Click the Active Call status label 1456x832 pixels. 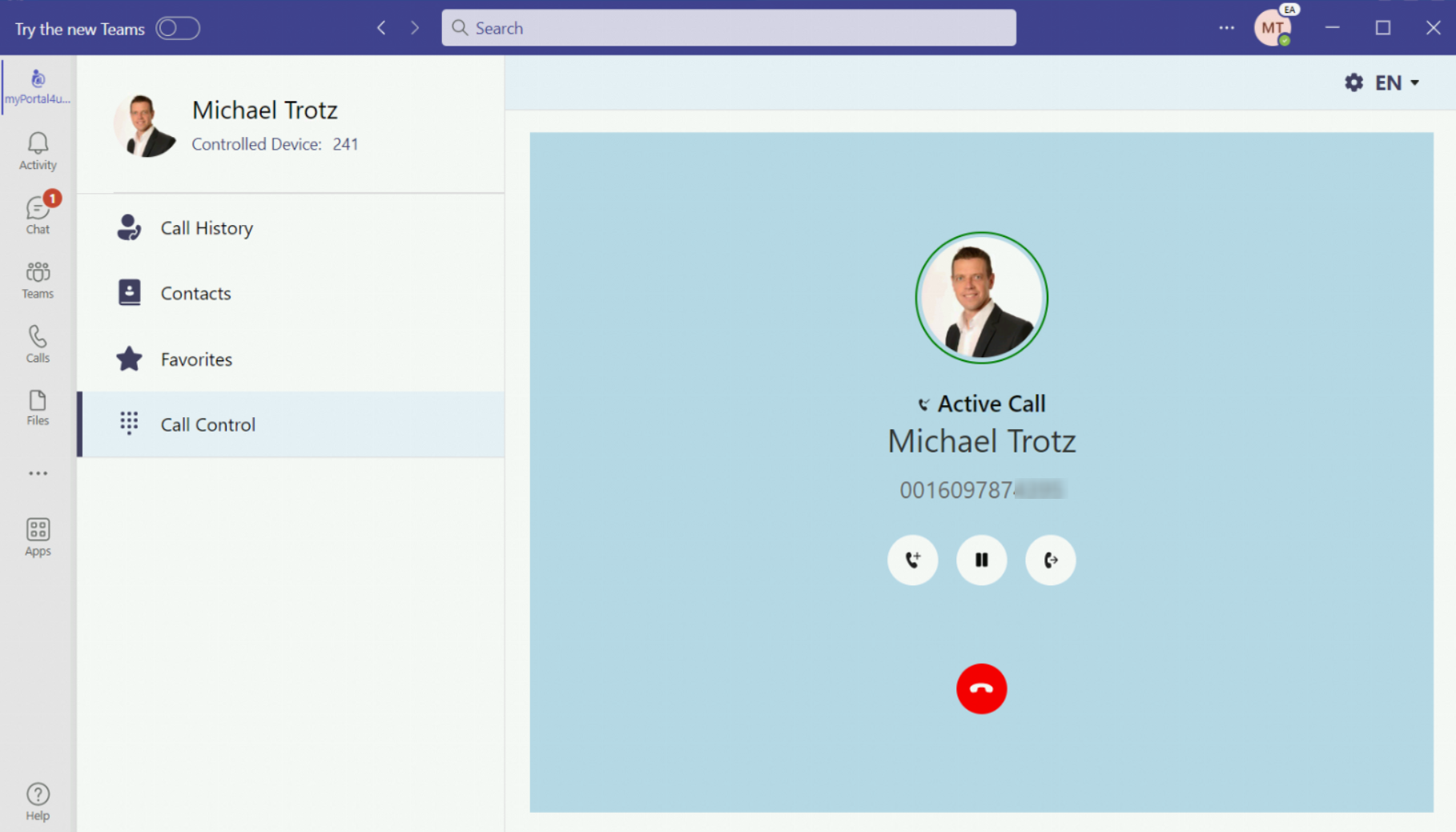click(982, 404)
